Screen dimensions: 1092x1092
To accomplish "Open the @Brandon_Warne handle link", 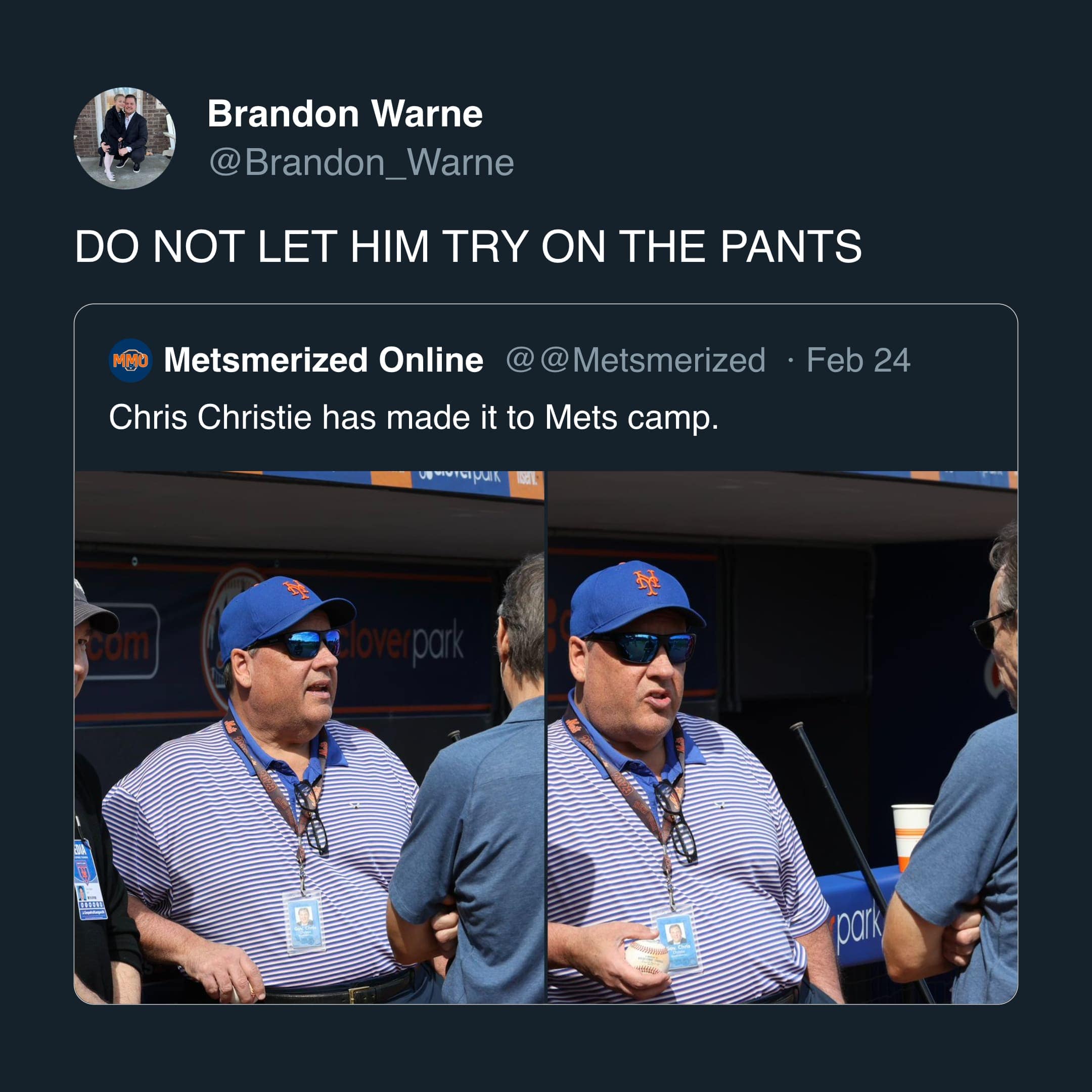I will 362,163.
